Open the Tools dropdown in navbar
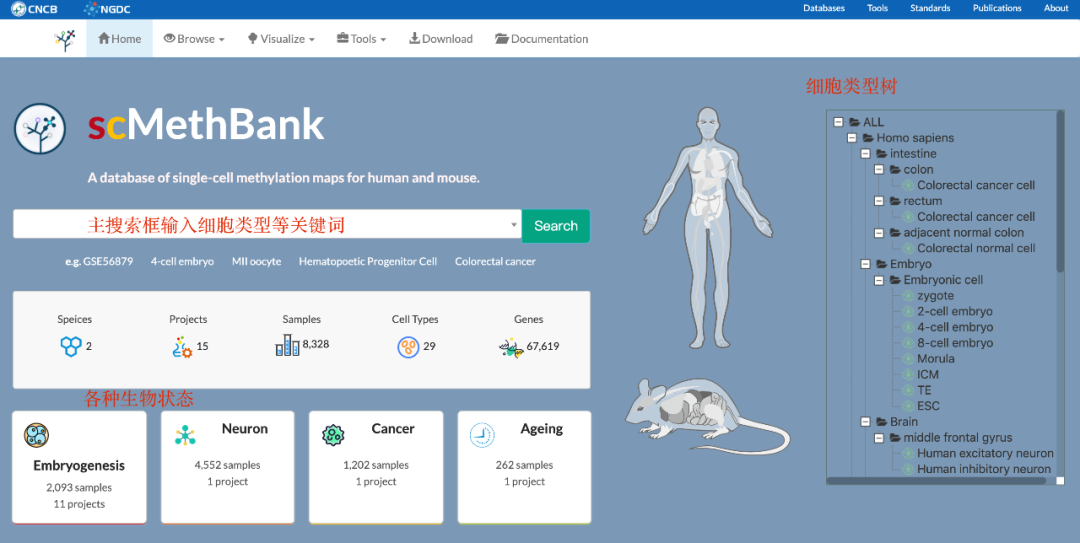This screenshot has width=1080, height=543. [362, 39]
